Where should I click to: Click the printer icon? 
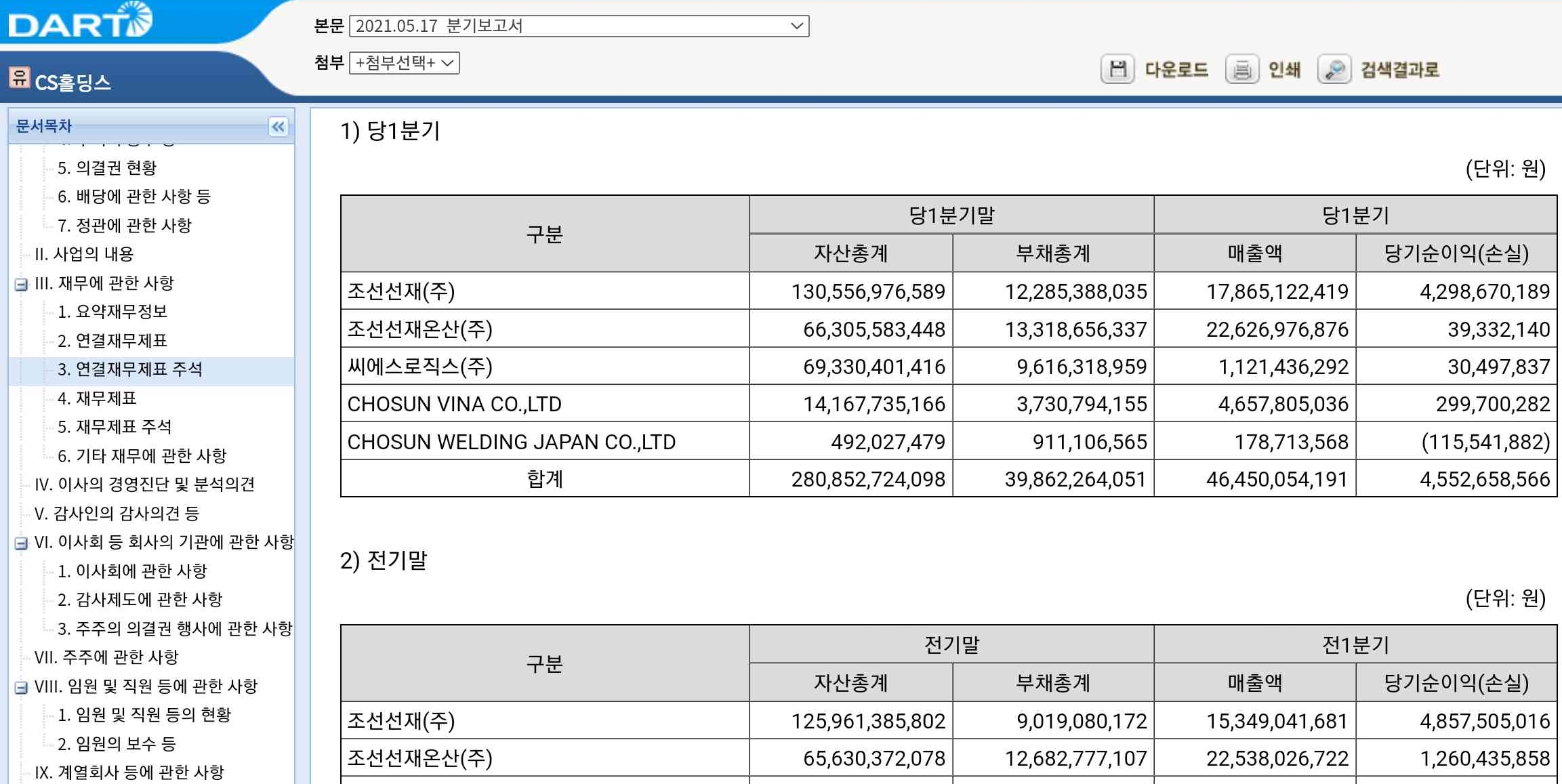(x=1241, y=69)
